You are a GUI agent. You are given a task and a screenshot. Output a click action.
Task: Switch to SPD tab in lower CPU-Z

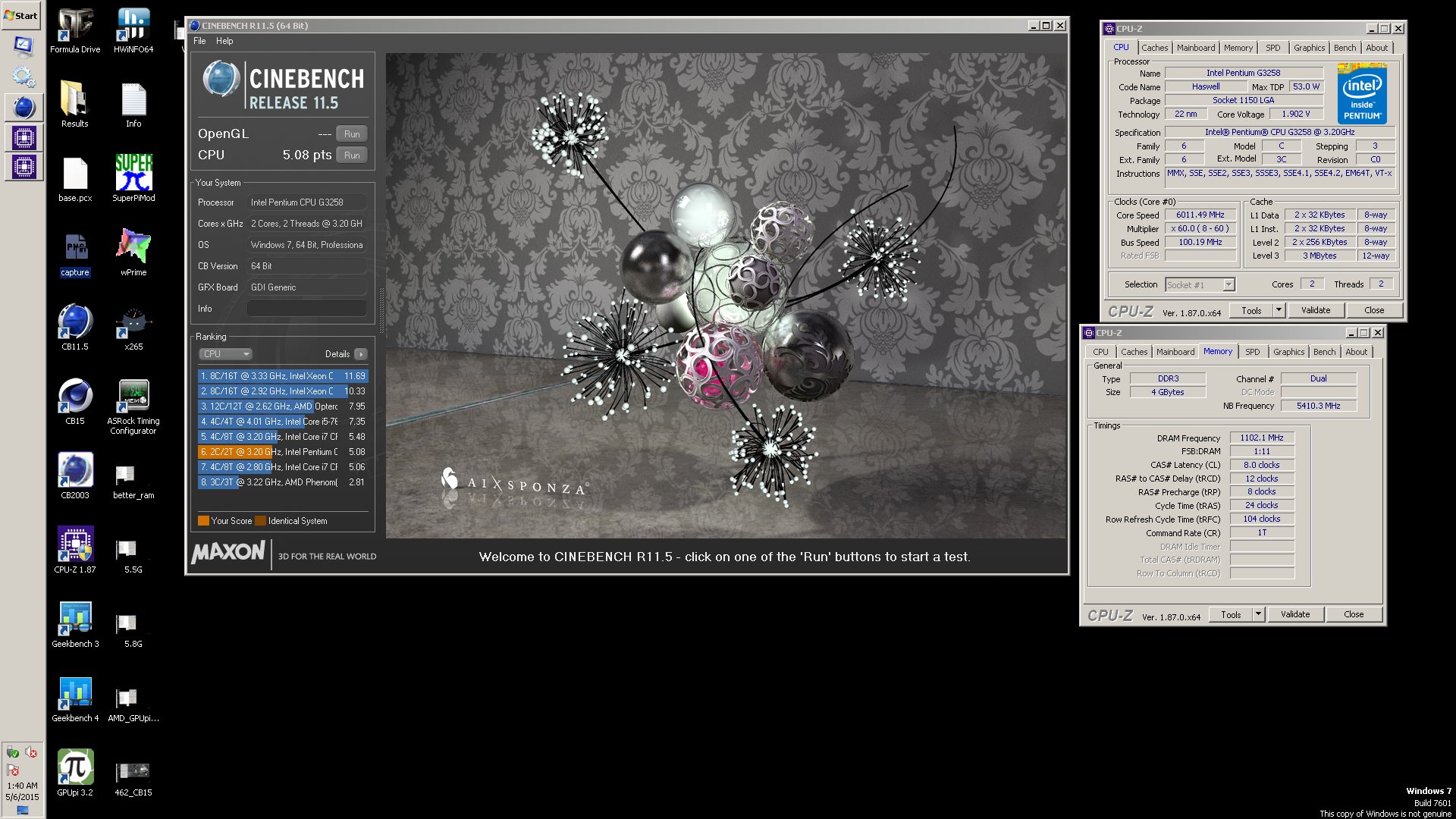[x=1253, y=352]
